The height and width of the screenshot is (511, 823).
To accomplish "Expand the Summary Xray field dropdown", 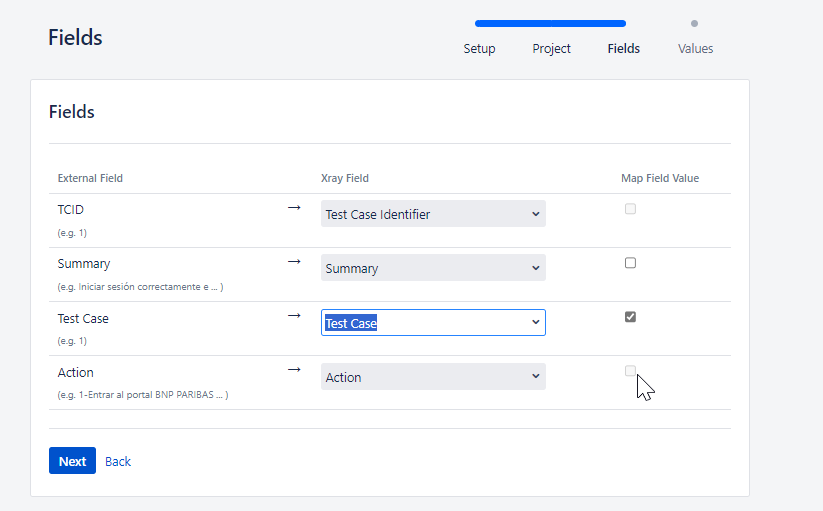I will (433, 268).
